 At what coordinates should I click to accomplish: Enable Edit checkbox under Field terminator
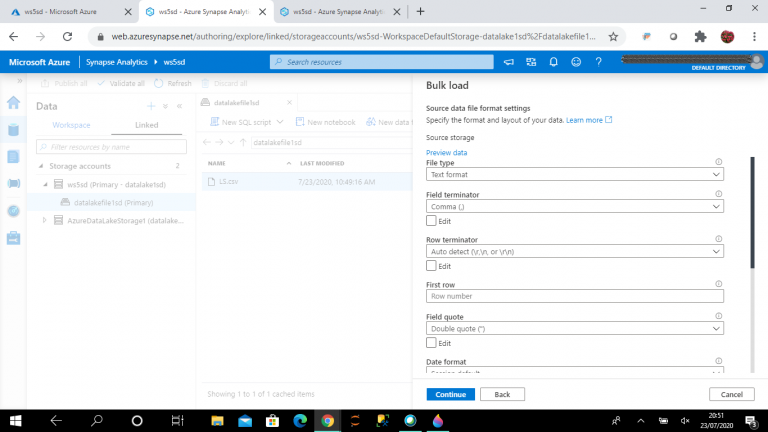431,220
